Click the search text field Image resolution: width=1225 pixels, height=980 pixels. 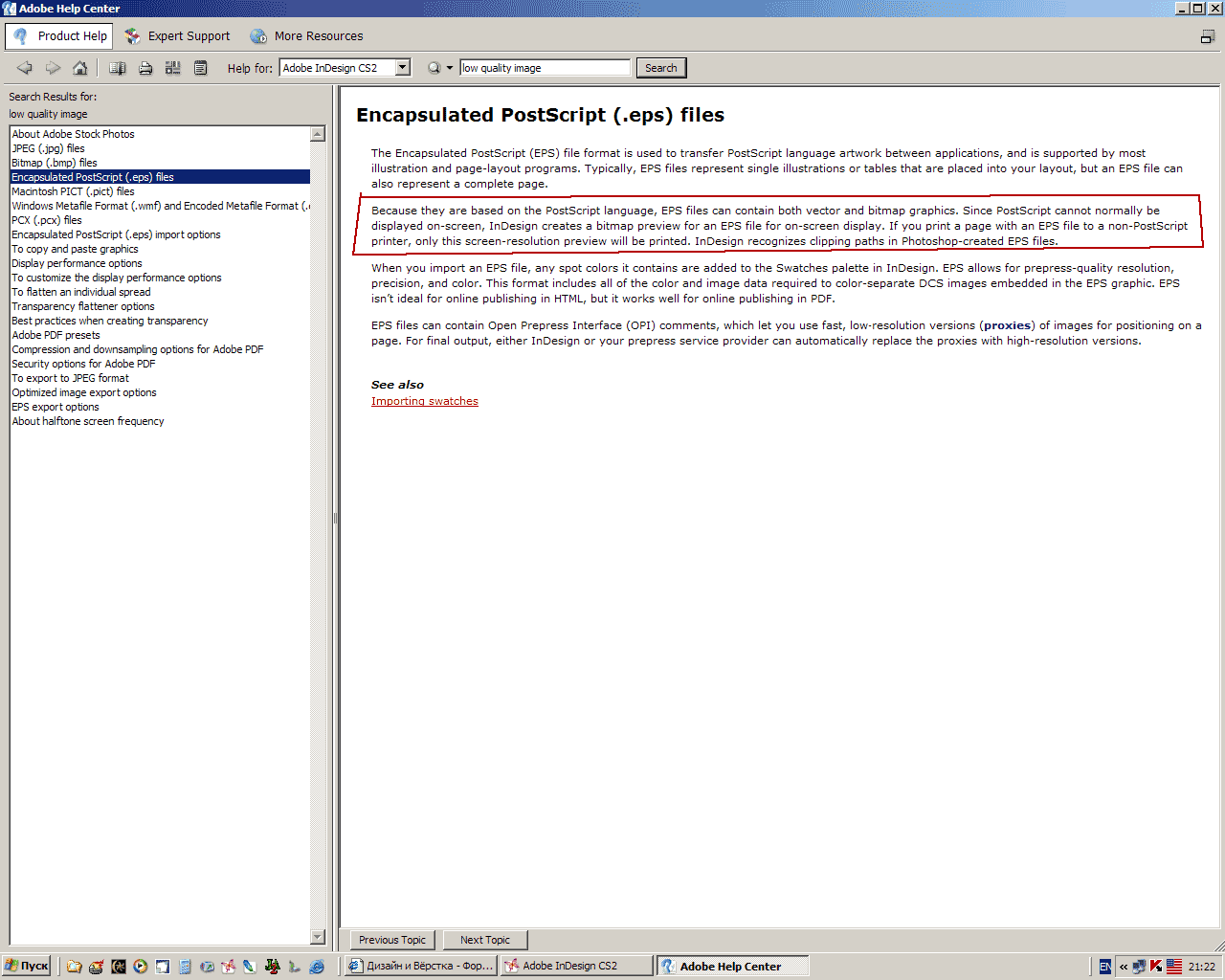(x=546, y=68)
